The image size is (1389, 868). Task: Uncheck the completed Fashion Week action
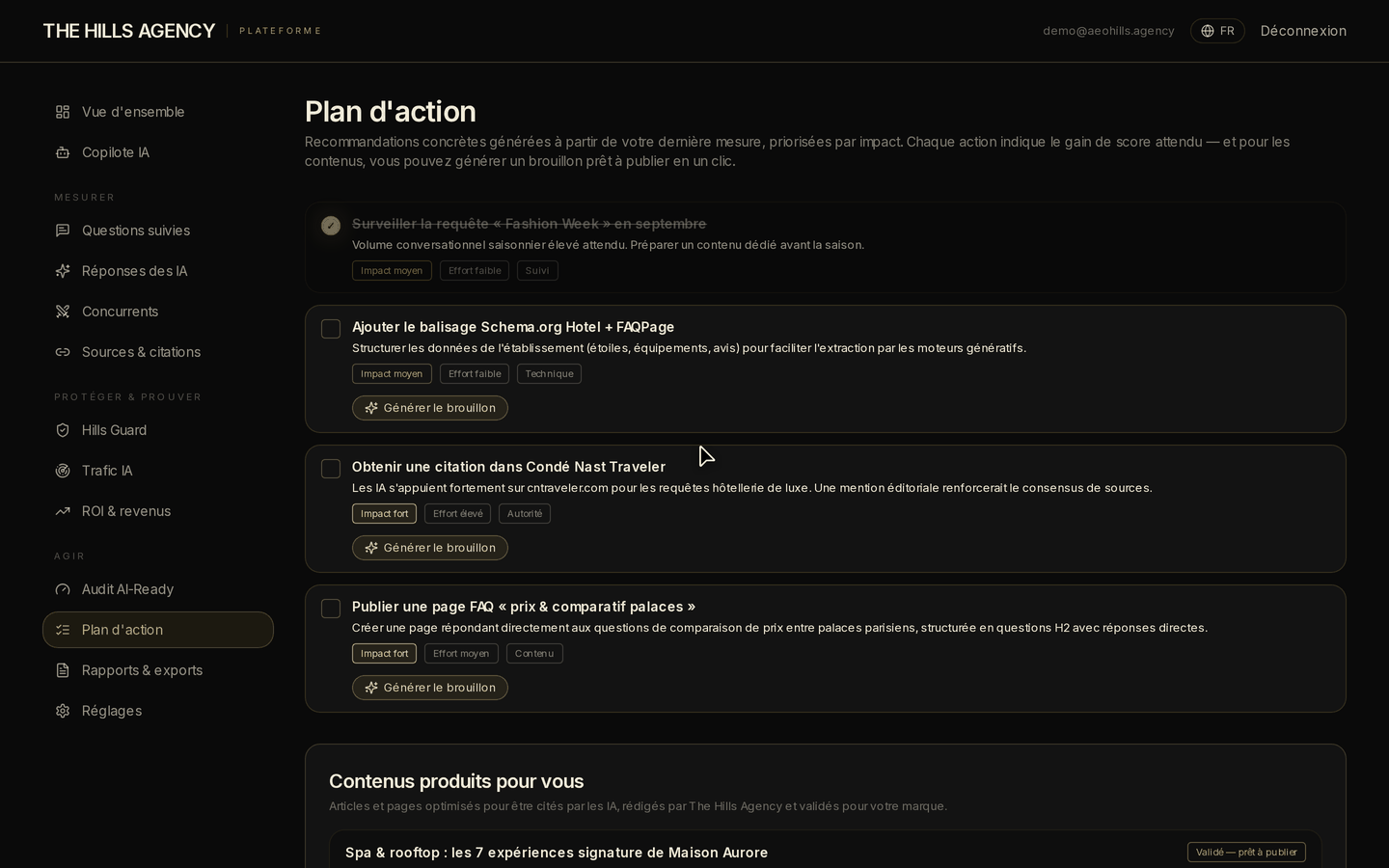(x=331, y=226)
